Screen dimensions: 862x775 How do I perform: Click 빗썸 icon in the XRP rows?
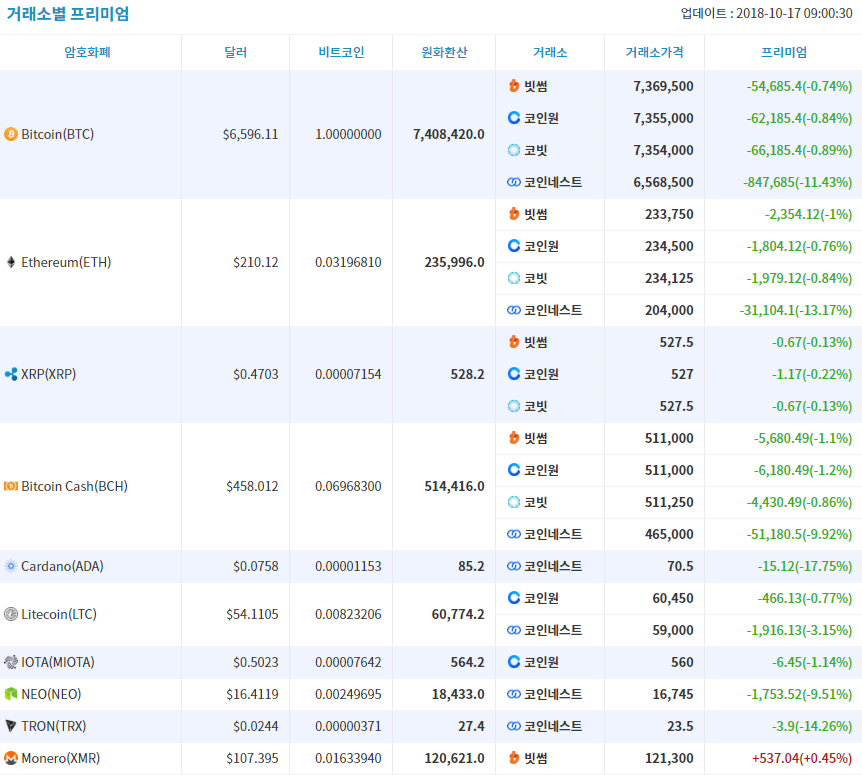pos(514,342)
